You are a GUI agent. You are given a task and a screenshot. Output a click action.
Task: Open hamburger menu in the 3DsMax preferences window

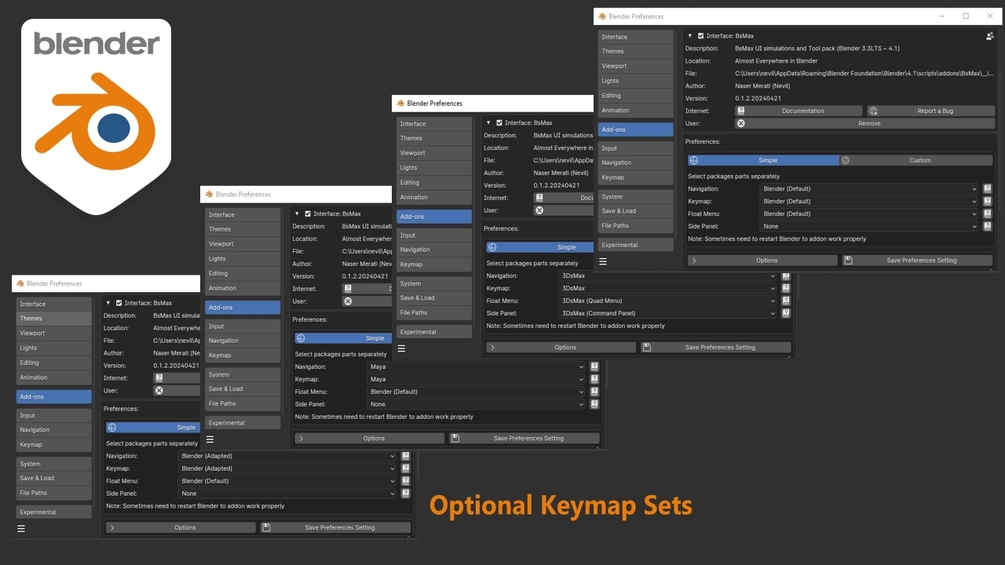pos(401,348)
